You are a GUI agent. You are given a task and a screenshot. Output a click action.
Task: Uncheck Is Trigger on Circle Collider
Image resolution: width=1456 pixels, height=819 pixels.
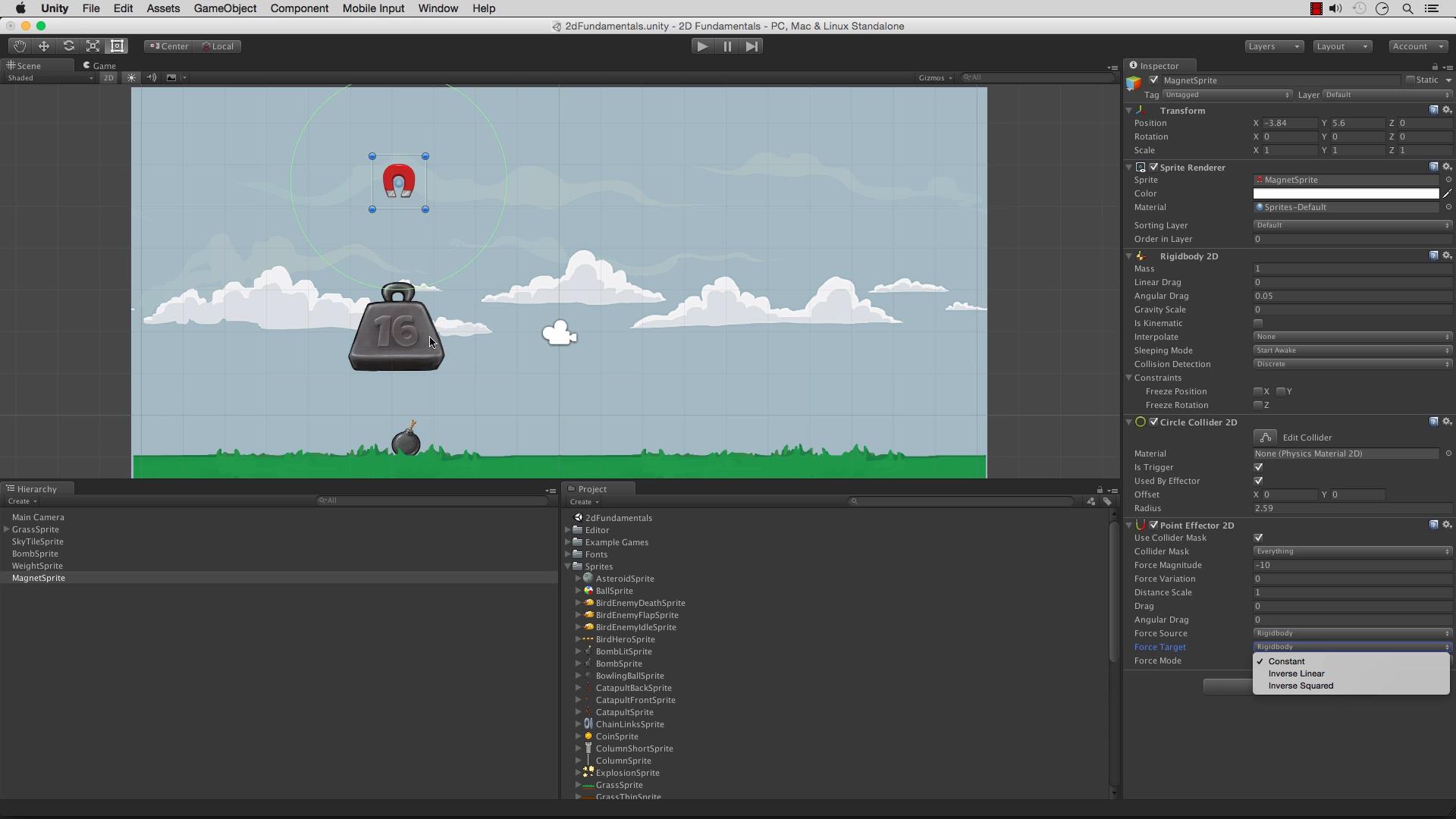[x=1258, y=467]
